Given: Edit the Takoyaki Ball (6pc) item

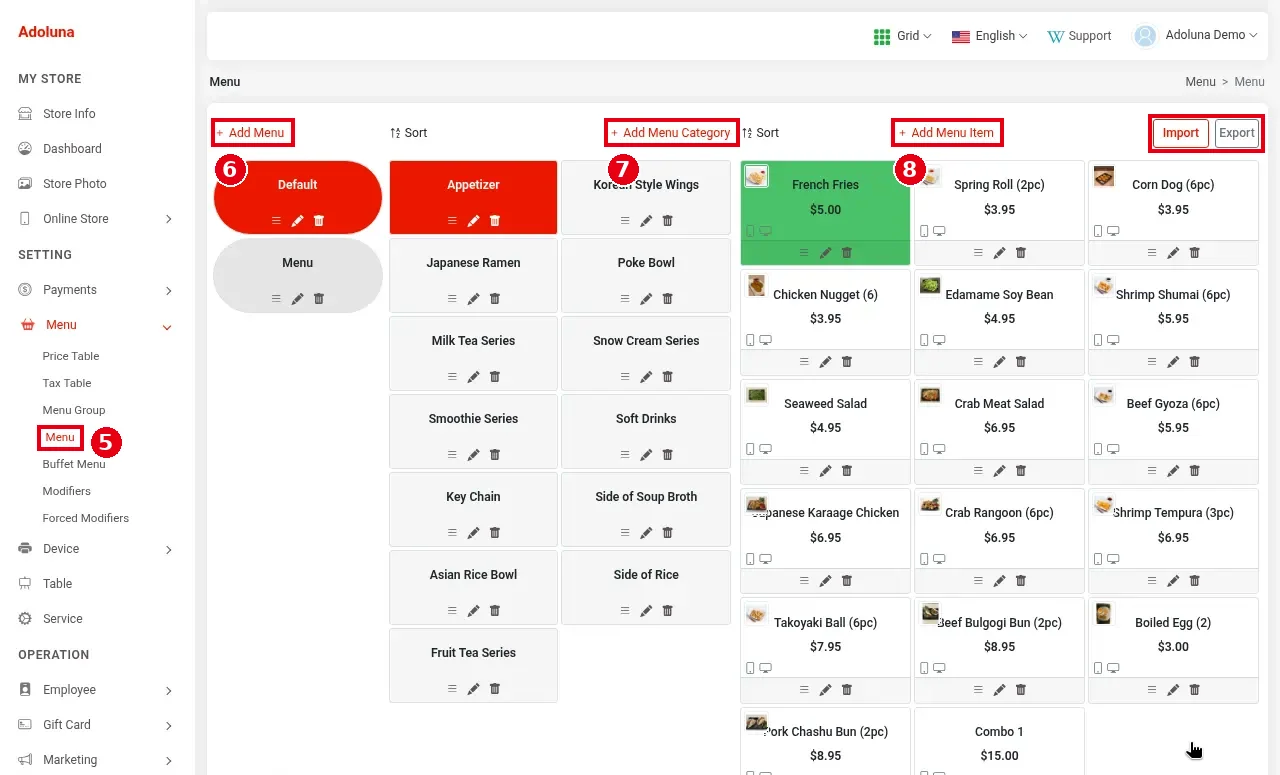Looking at the screenshot, I should click(x=825, y=690).
